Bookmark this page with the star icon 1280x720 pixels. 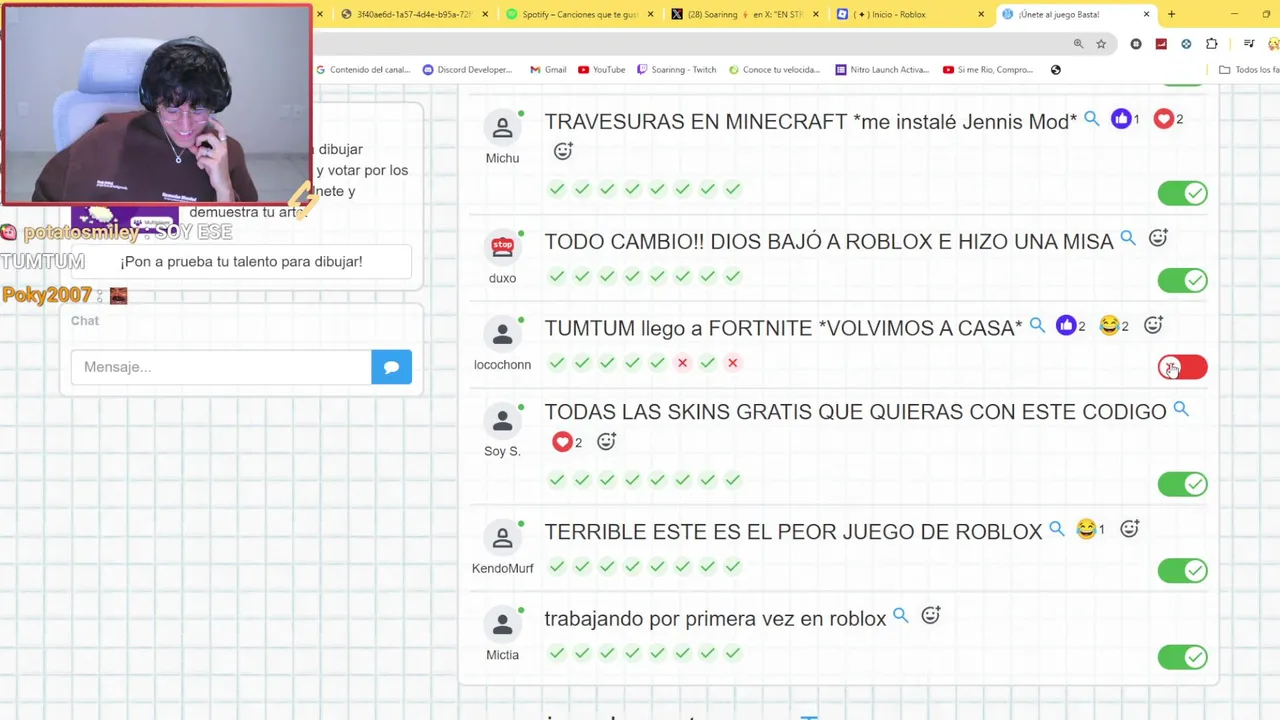point(1101,44)
